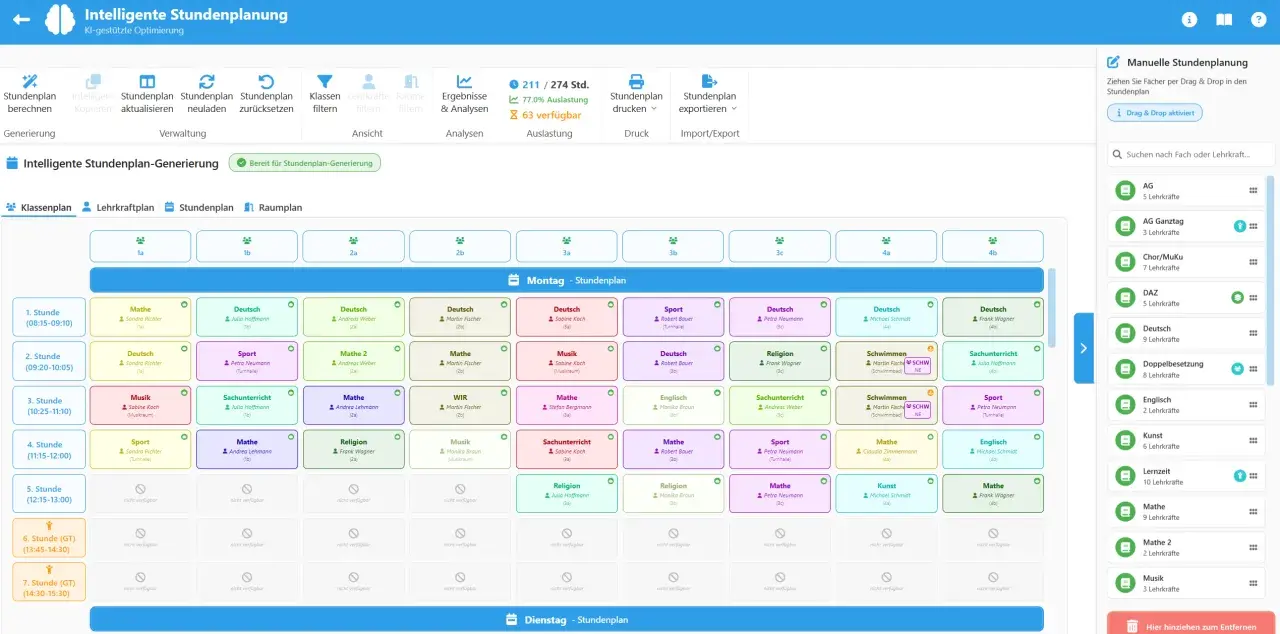The width and height of the screenshot is (1280, 634).
Task: Expand the Stundenplan drucken dropdown
Action: coord(637,102)
